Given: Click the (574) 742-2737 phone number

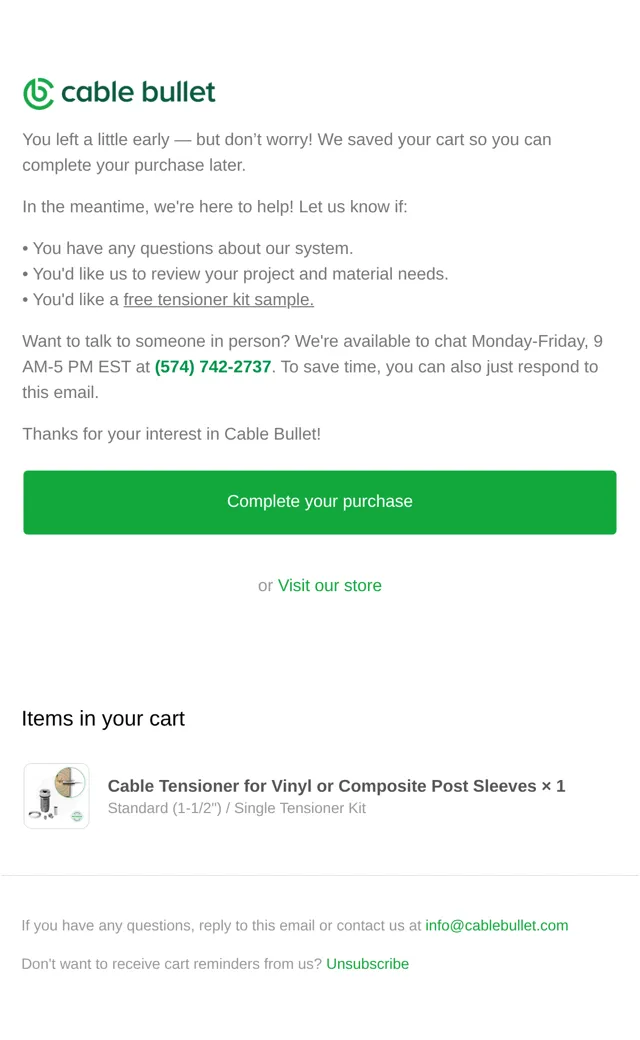Looking at the screenshot, I should pos(213,367).
